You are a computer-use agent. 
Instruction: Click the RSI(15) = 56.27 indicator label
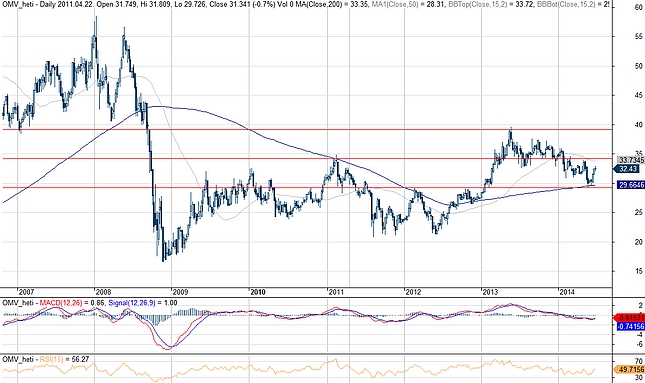(64, 360)
